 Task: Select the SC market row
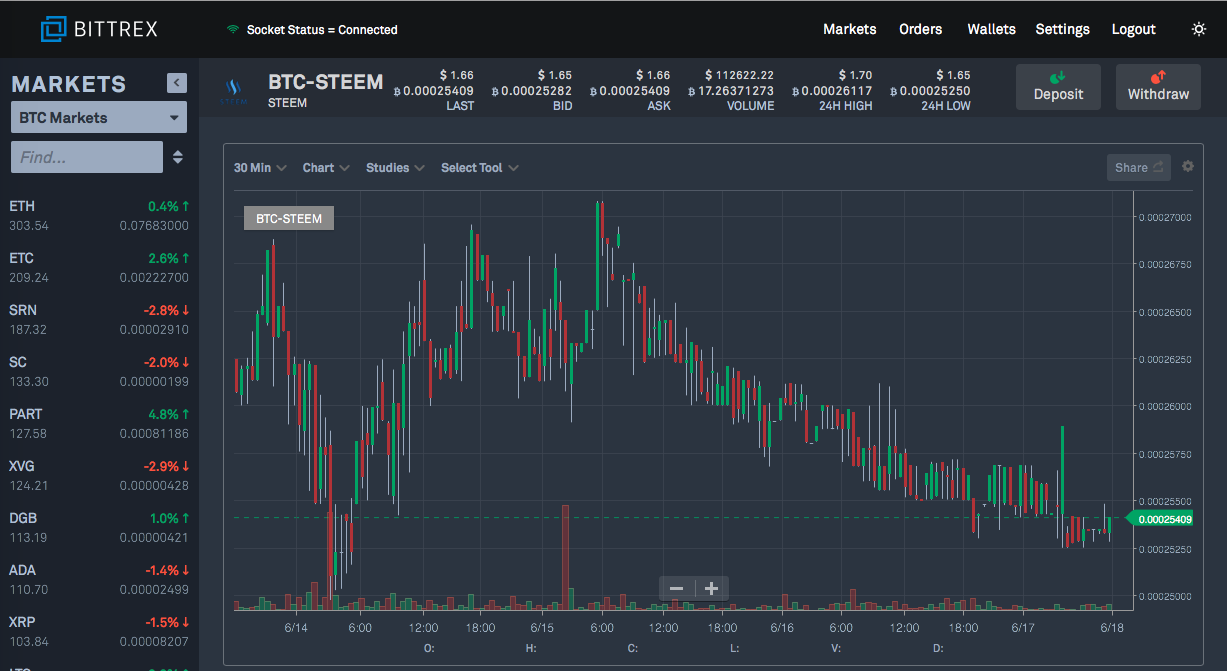click(x=99, y=371)
